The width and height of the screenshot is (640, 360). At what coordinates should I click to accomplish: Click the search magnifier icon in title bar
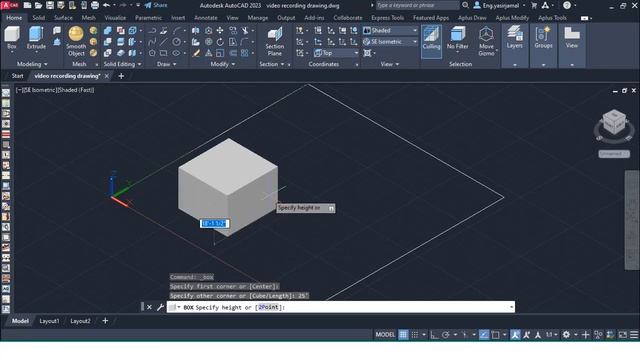(x=465, y=5)
